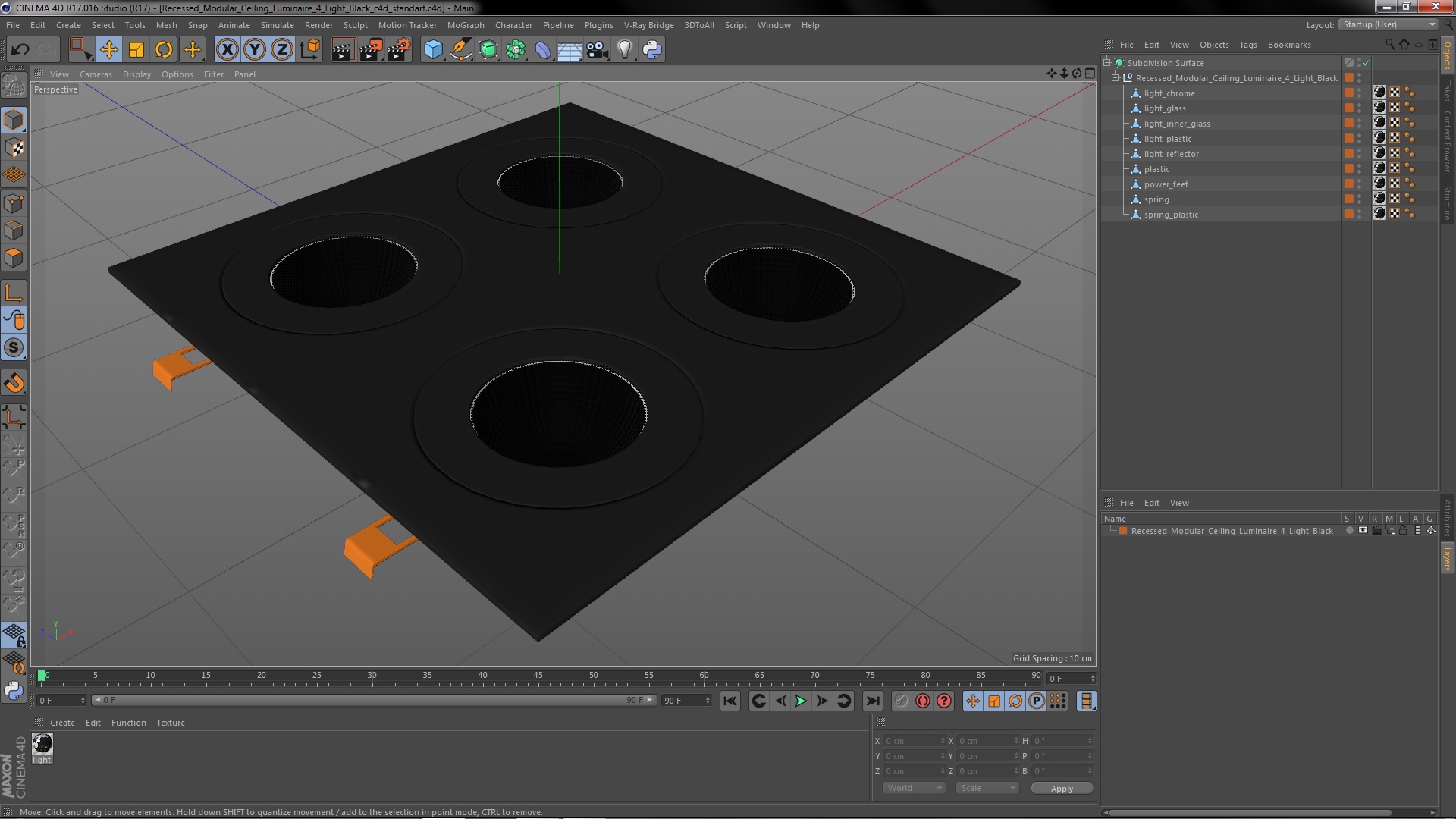Screen dimensions: 1456x819
Task: Activate the Rotate tool
Action: [x=164, y=50]
